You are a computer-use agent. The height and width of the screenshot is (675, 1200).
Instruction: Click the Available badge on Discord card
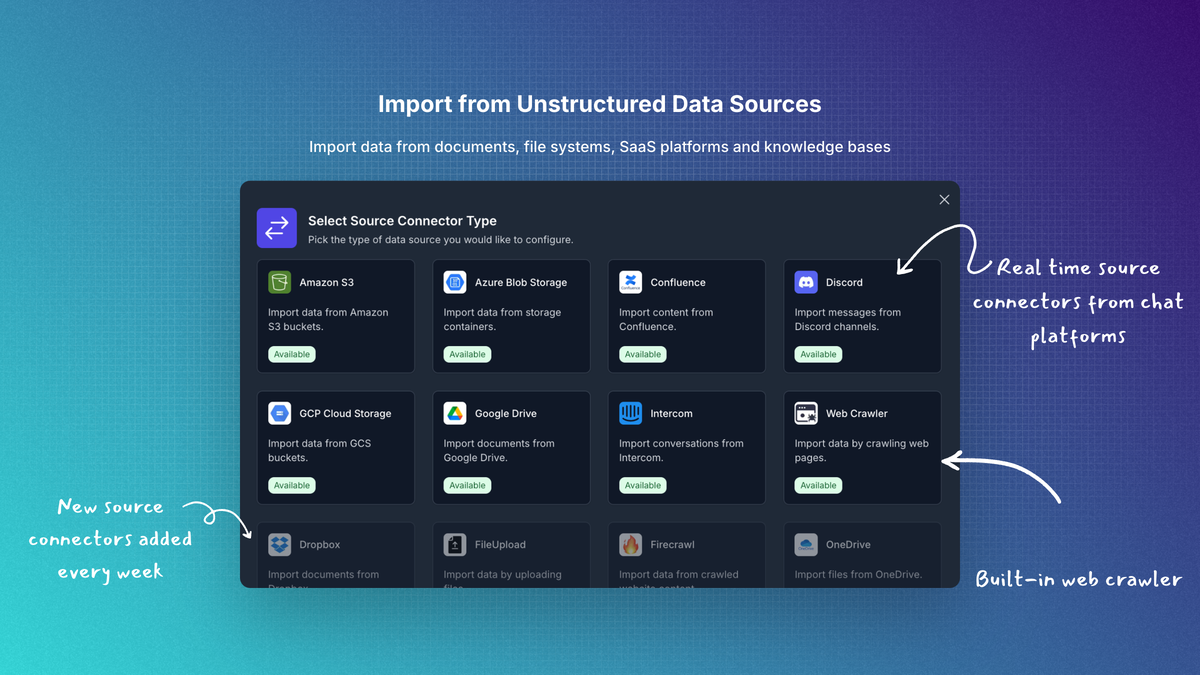coord(818,354)
